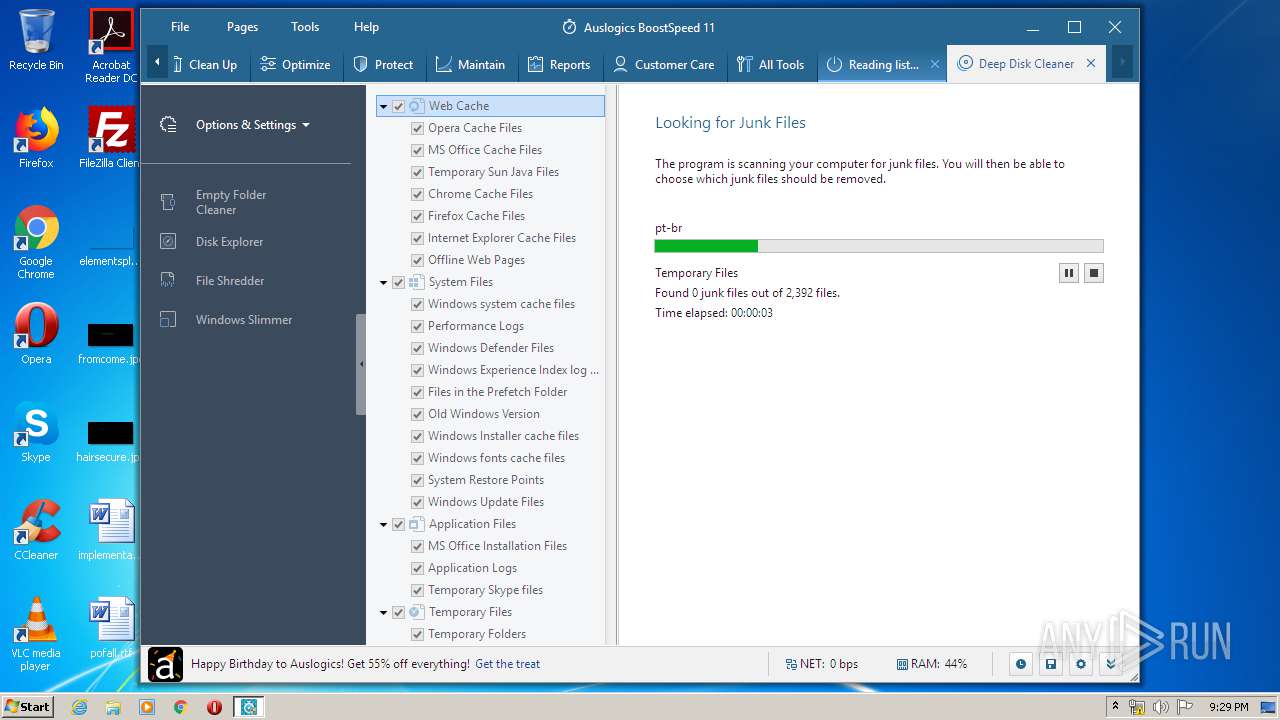The height and width of the screenshot is (720, 1280).
Task: Open settings gear in status bar
Action: pyautogui.click(x=1080, y=664)
